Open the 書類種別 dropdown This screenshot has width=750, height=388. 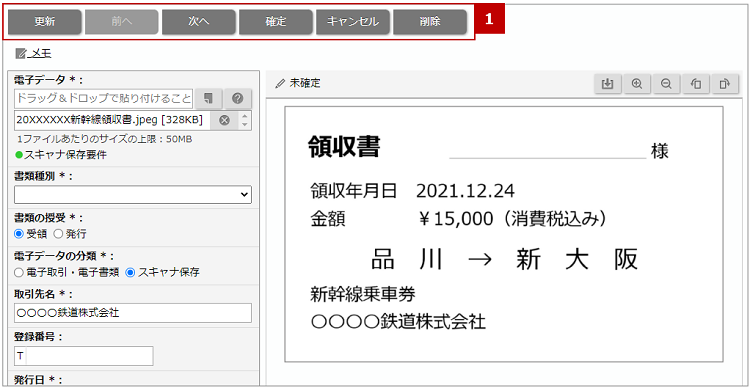(x=133, y=195)
